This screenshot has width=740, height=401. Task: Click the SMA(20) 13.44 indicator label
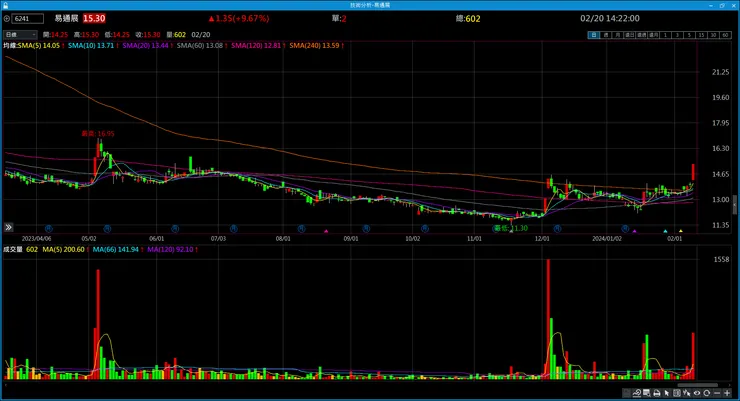point(145,45)
